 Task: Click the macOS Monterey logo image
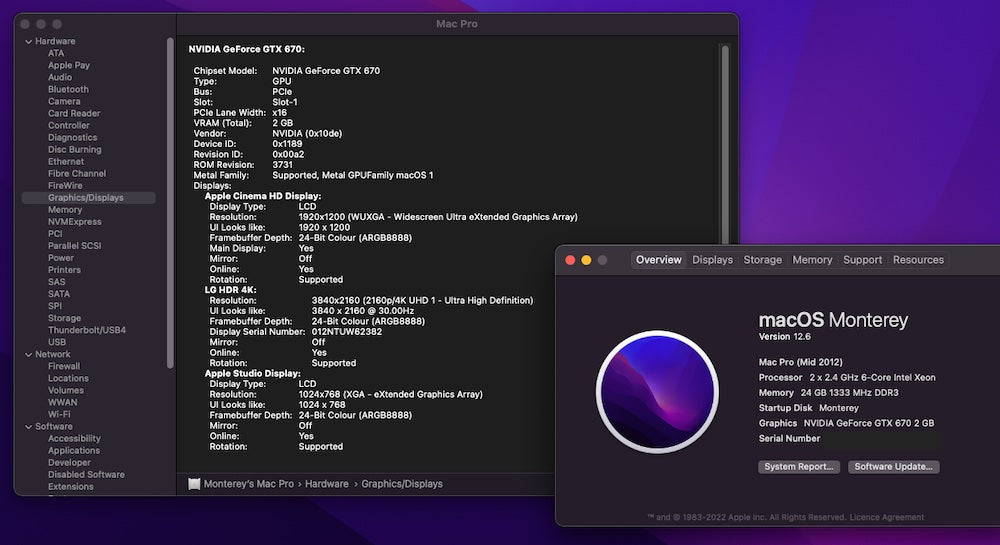tap(658, 391)
